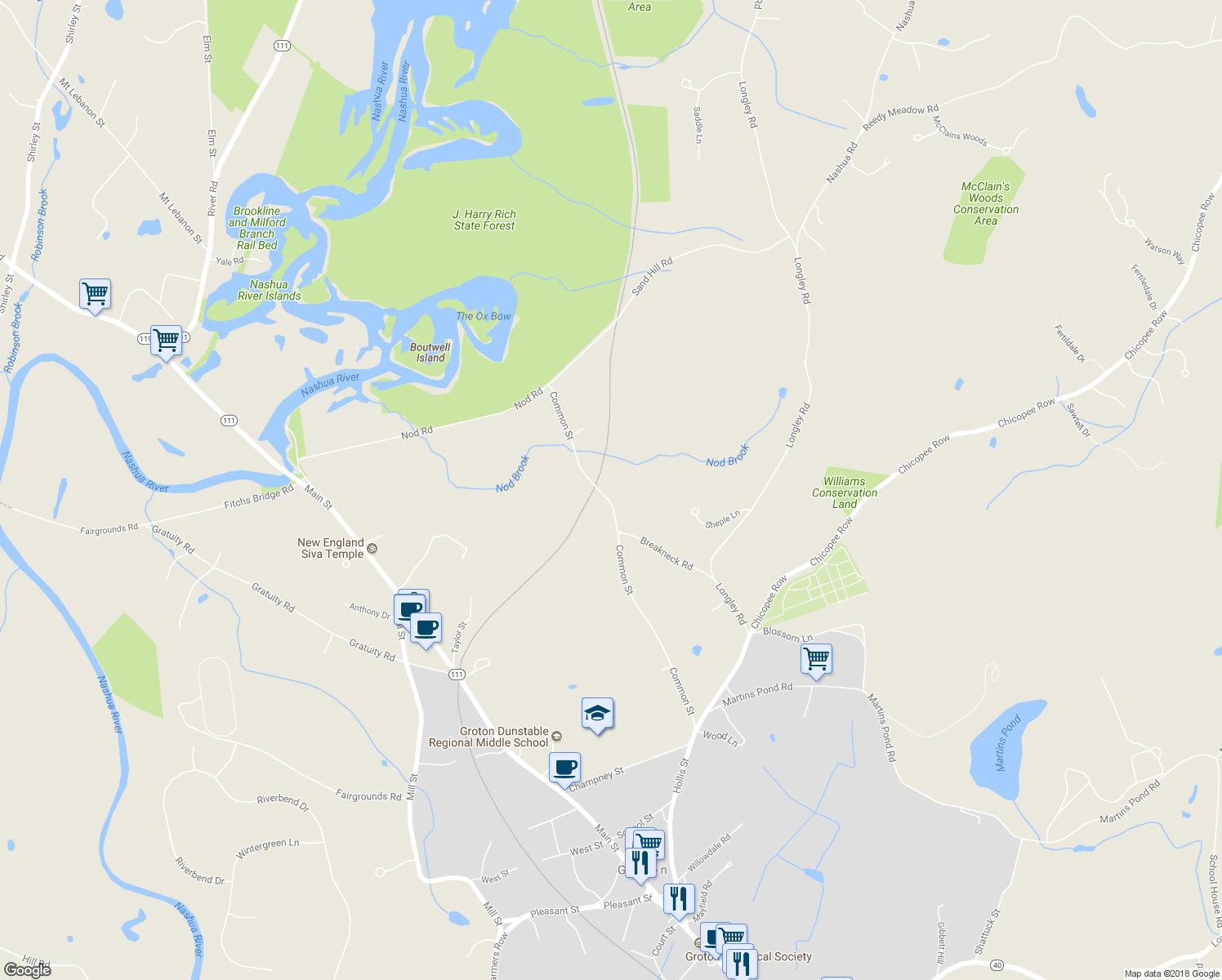Viewport: 1222px width, 980px height.
Task: Select the McClain's Woods Conservation Area label
Action: tap(986, 203)
